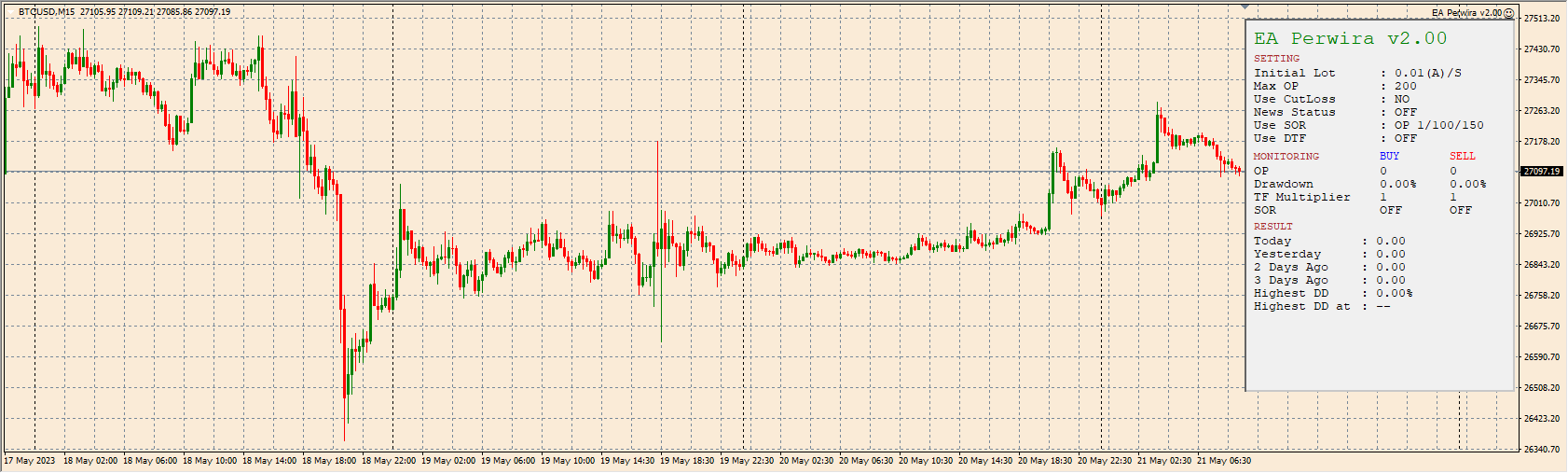Image resolution: width=1568 pixels, height=473 pixels.
Task: Click the Highest DD at row label
Action: [x=1301, y=306]
